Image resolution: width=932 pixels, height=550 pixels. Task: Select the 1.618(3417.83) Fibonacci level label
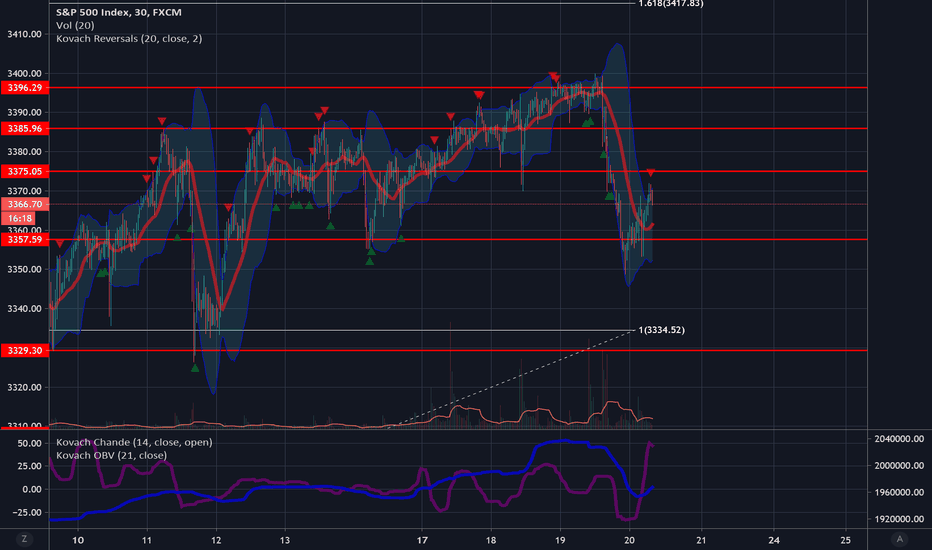point(670,4)
